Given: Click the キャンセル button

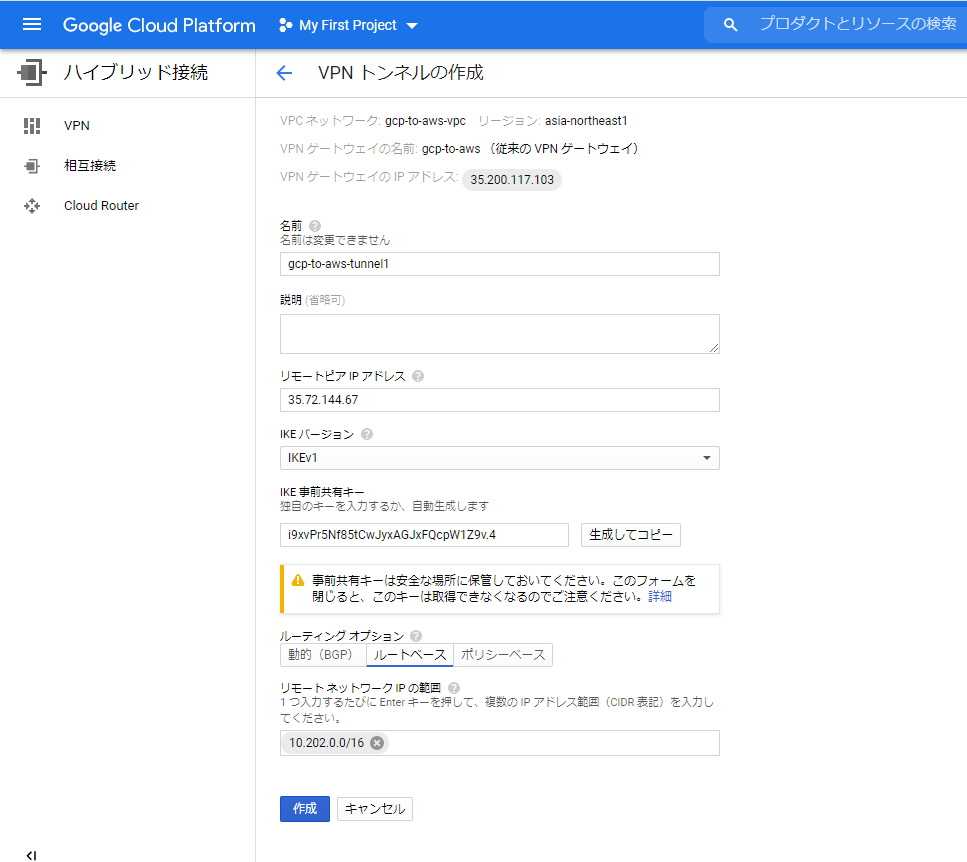Looking at the screenshot, I should click(375, 809).
